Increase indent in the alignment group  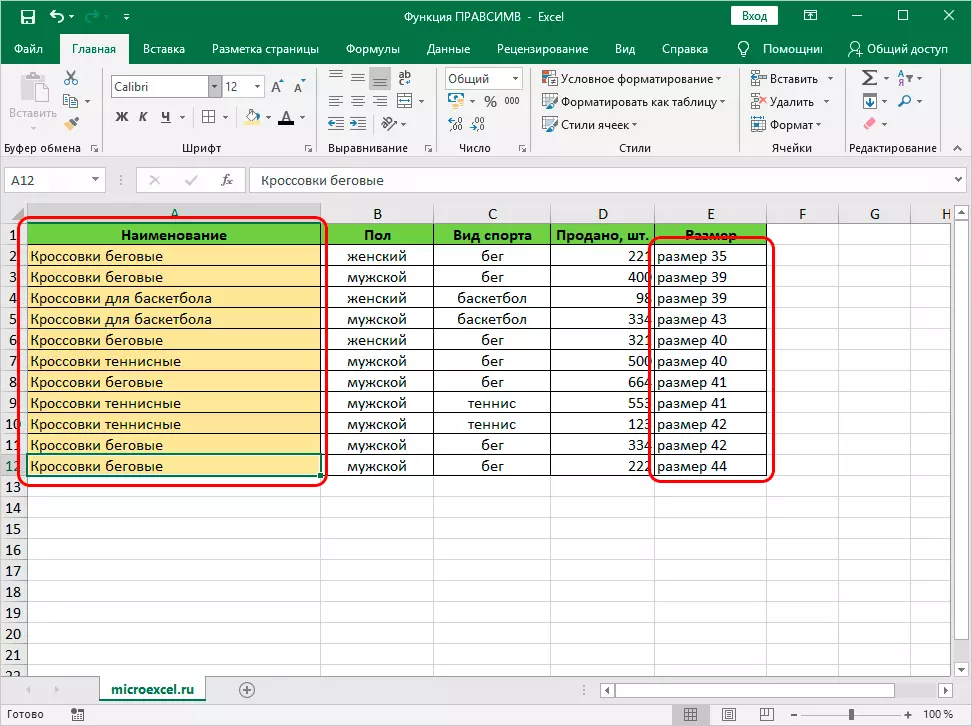click(x=358, y=124)
